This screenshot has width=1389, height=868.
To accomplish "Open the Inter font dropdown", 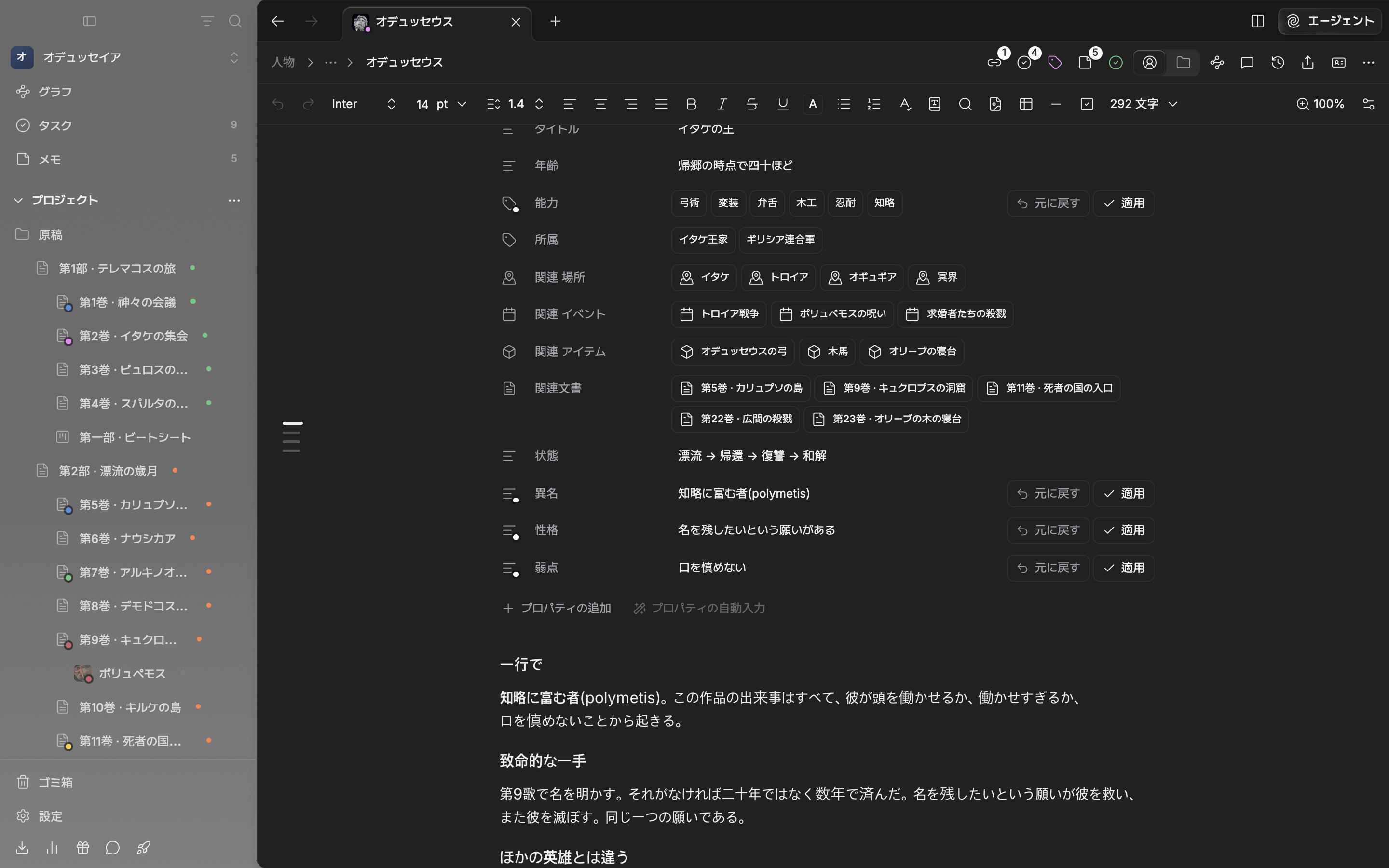I will click(364, 104).
